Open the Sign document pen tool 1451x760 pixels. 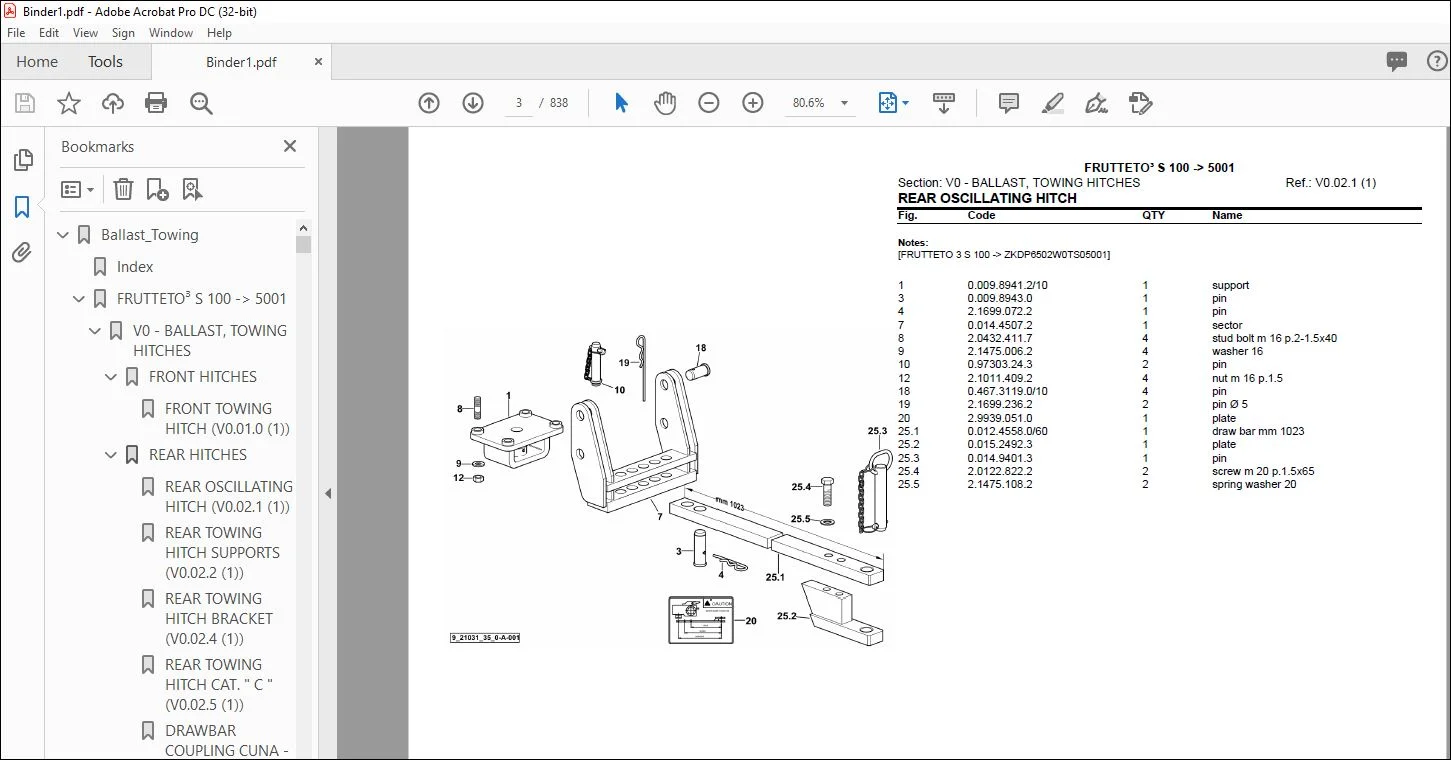click(x=1097, y=103)
